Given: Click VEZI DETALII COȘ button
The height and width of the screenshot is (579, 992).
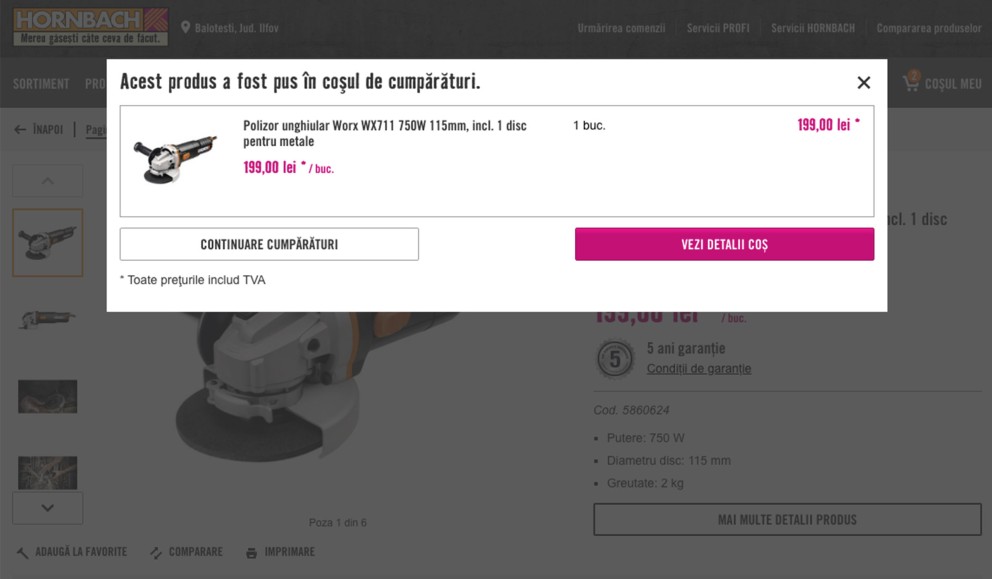Looking at the screenshot, I should 724,244.
